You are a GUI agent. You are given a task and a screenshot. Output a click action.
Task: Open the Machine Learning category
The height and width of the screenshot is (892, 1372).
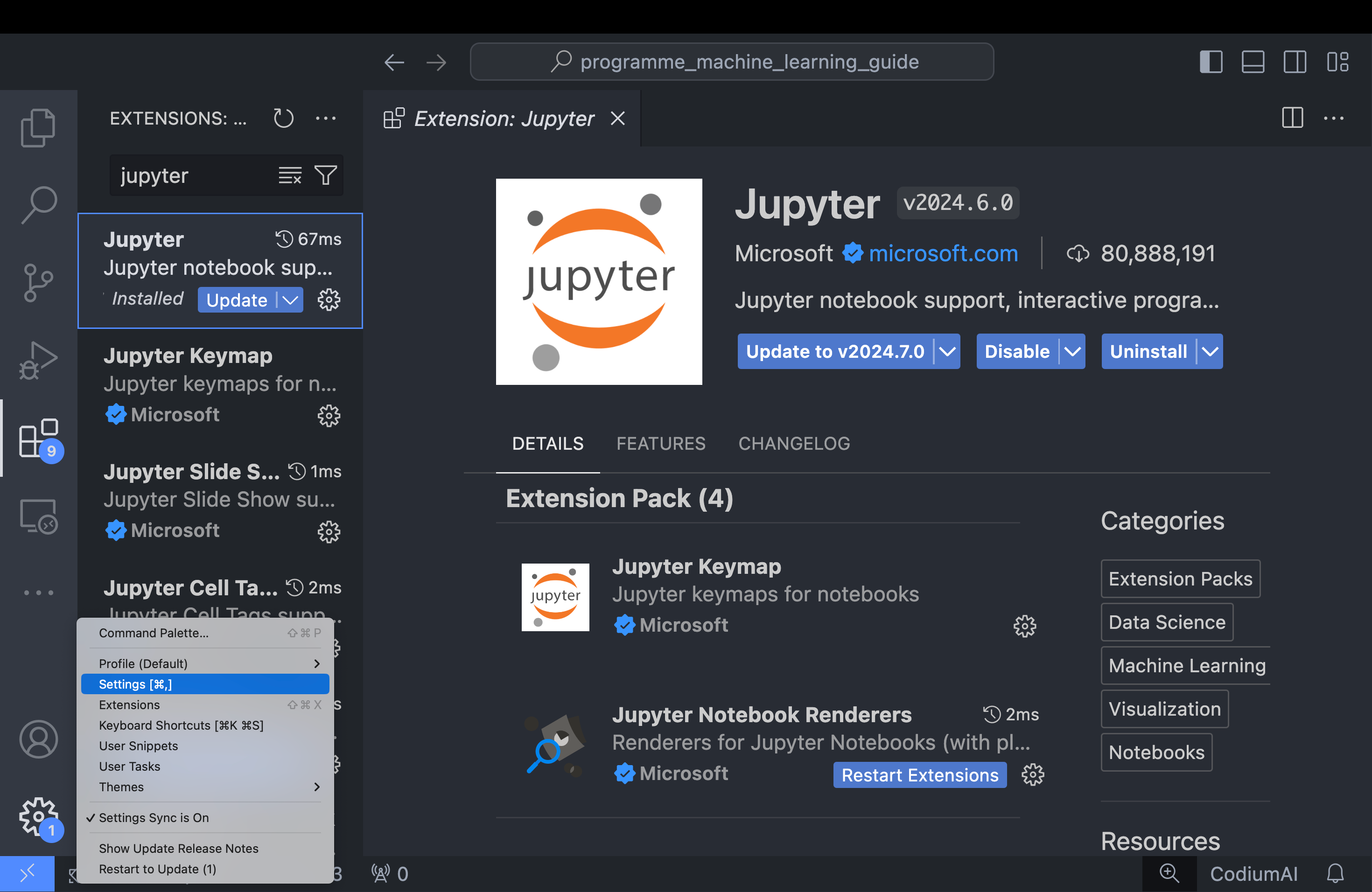click(x=1187, y=666)
